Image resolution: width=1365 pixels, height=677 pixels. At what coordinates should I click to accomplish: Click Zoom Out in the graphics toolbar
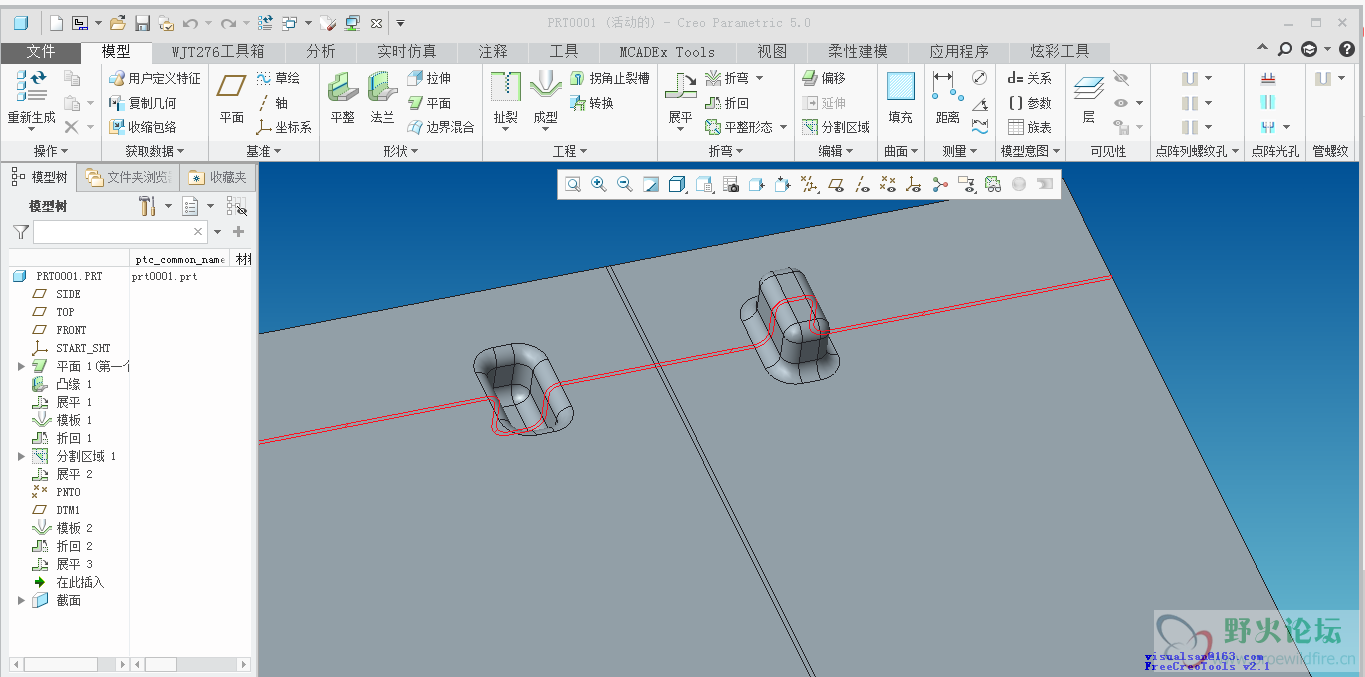(625, 184)
